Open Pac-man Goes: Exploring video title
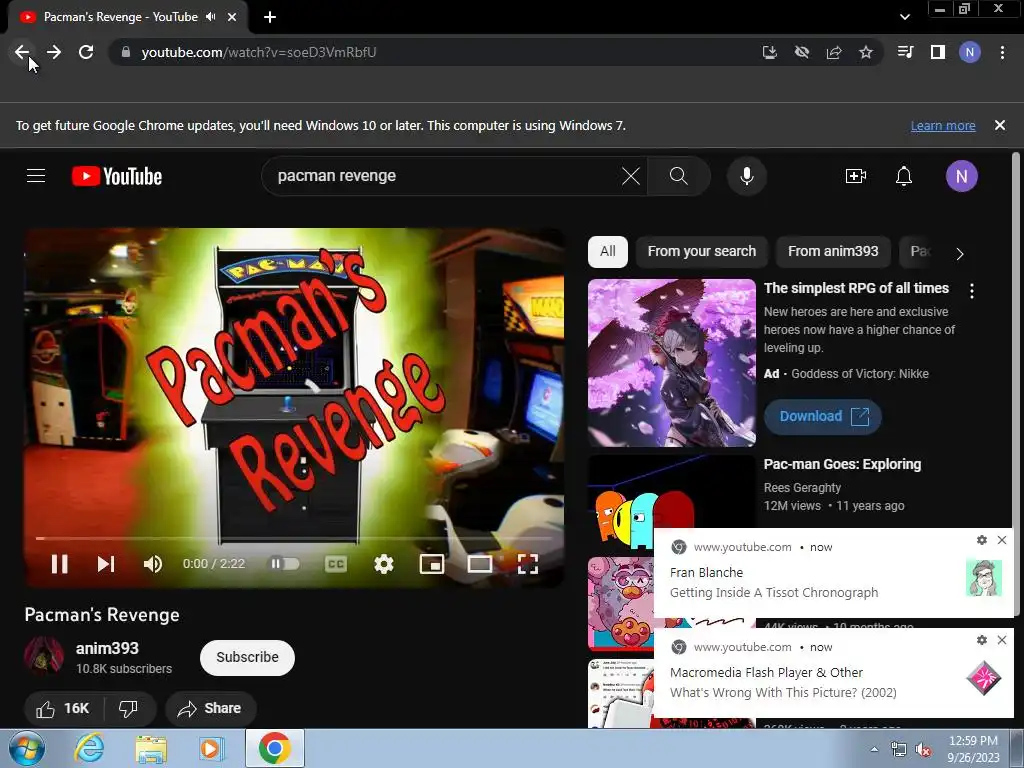This screenshot has width=1024, height=768. (x=842, y=464)
